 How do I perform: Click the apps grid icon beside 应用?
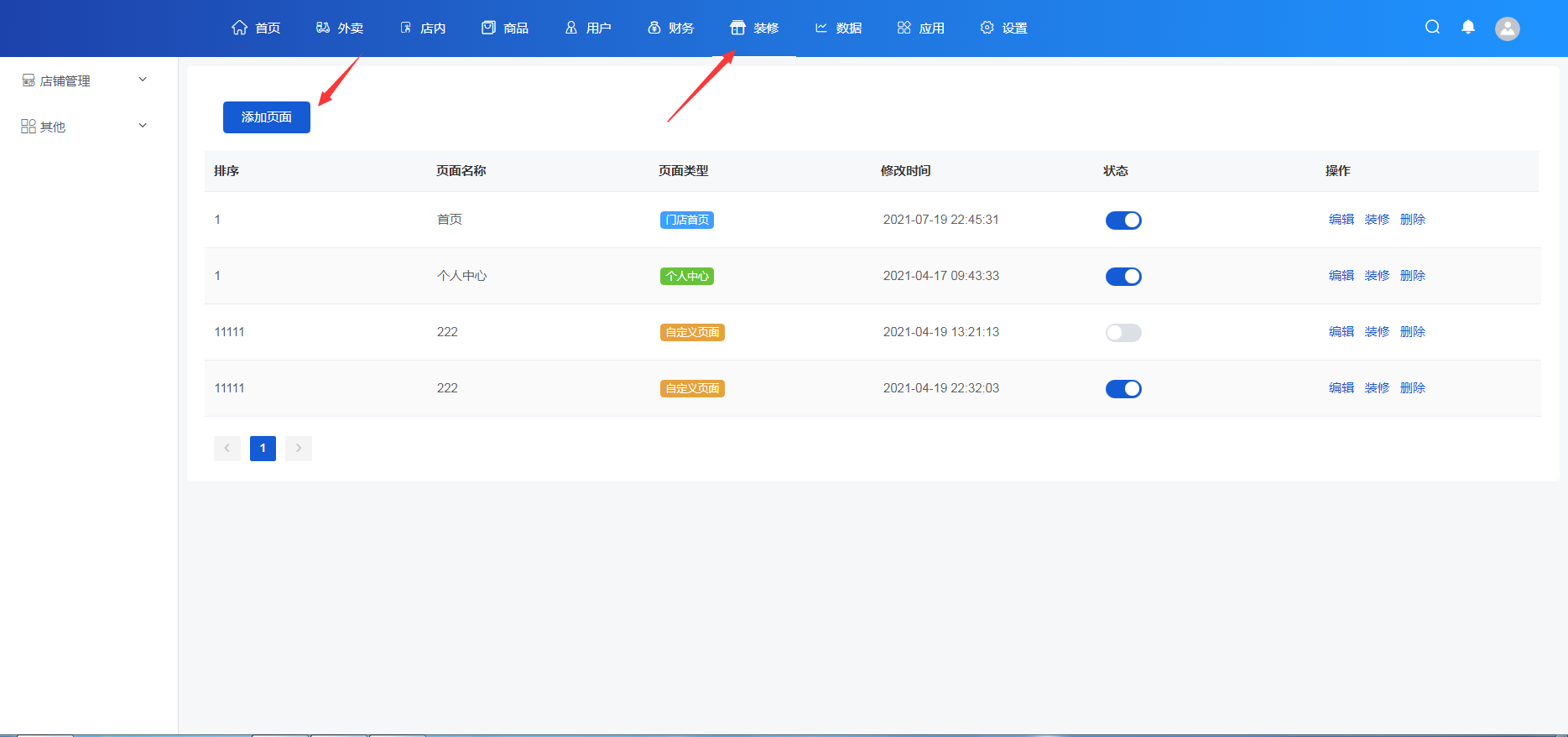tap(904, 28)
